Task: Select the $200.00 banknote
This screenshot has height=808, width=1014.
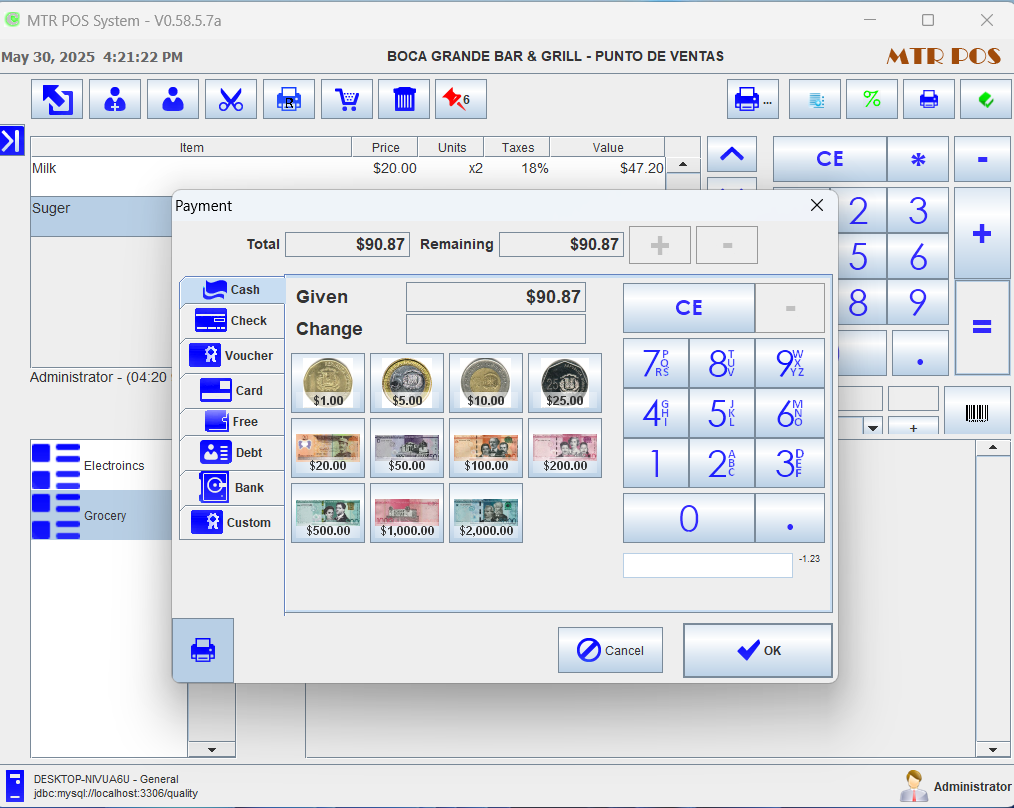Action: click(x=565, y=448)
